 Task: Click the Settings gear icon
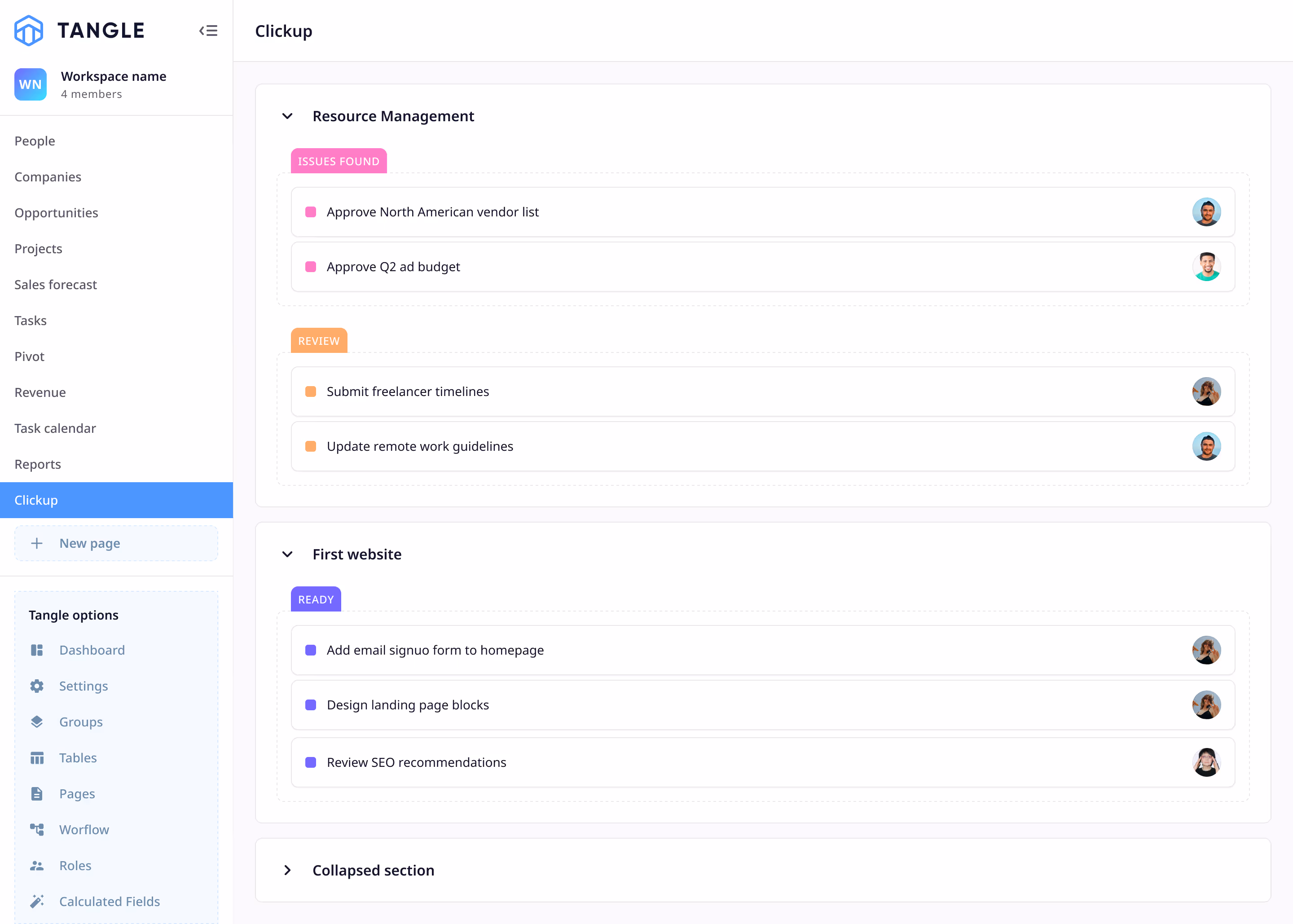(x=37, y=686)
